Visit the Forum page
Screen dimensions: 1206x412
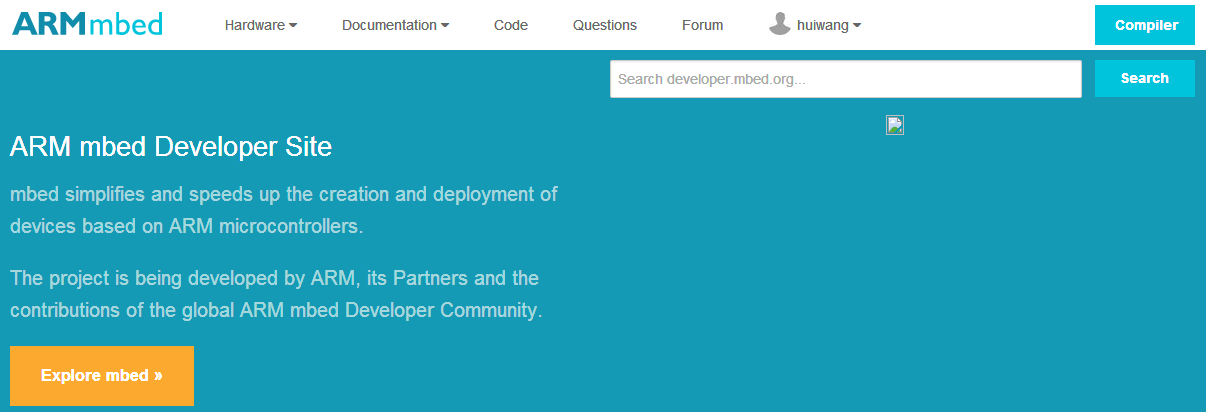click(702, 25)
